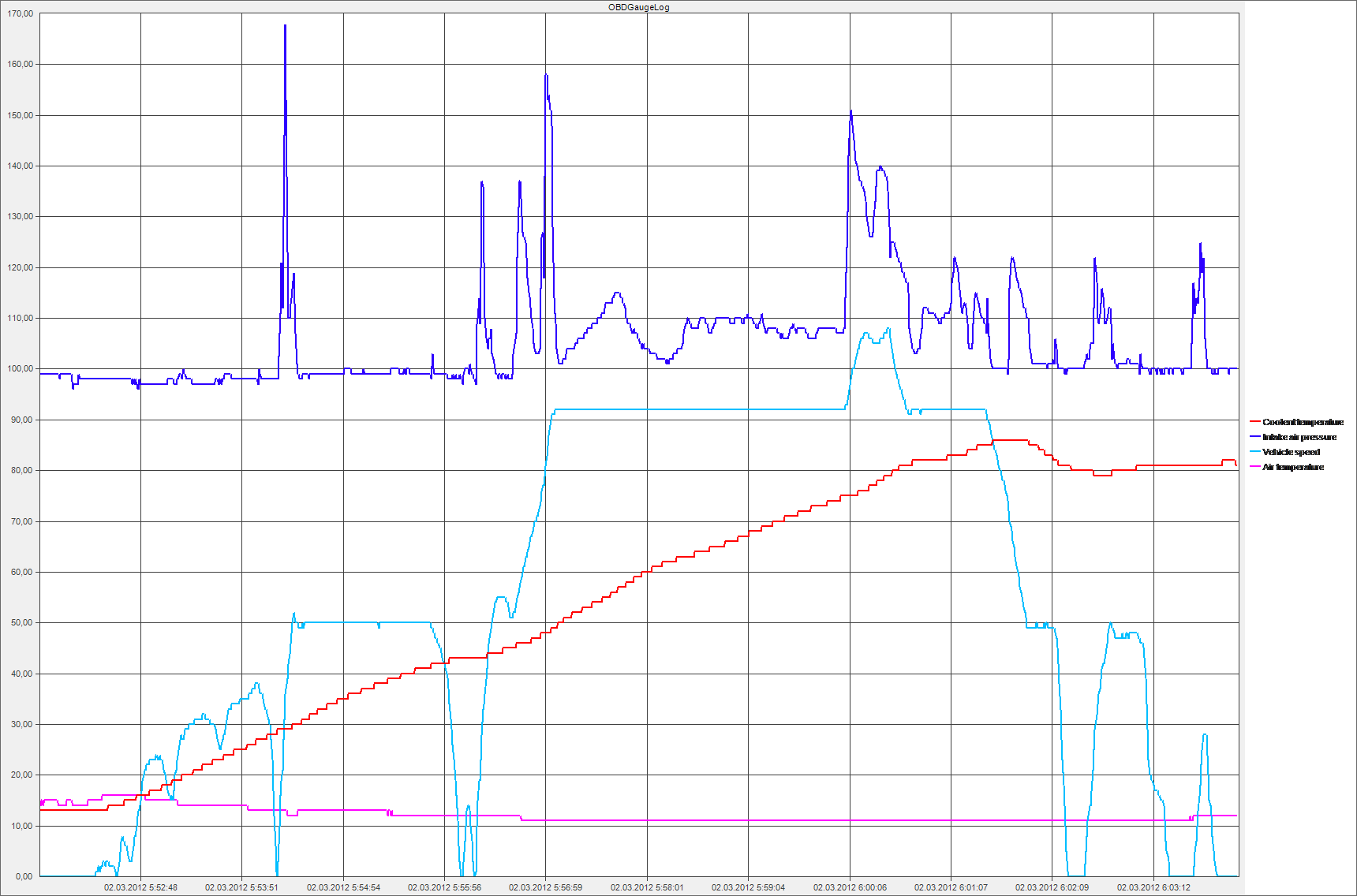Select the Vehicle speed legend label
Image resolution: width=1357 pixels, height=896 pixels.
pyautogui.click(x=1291, y=452)
